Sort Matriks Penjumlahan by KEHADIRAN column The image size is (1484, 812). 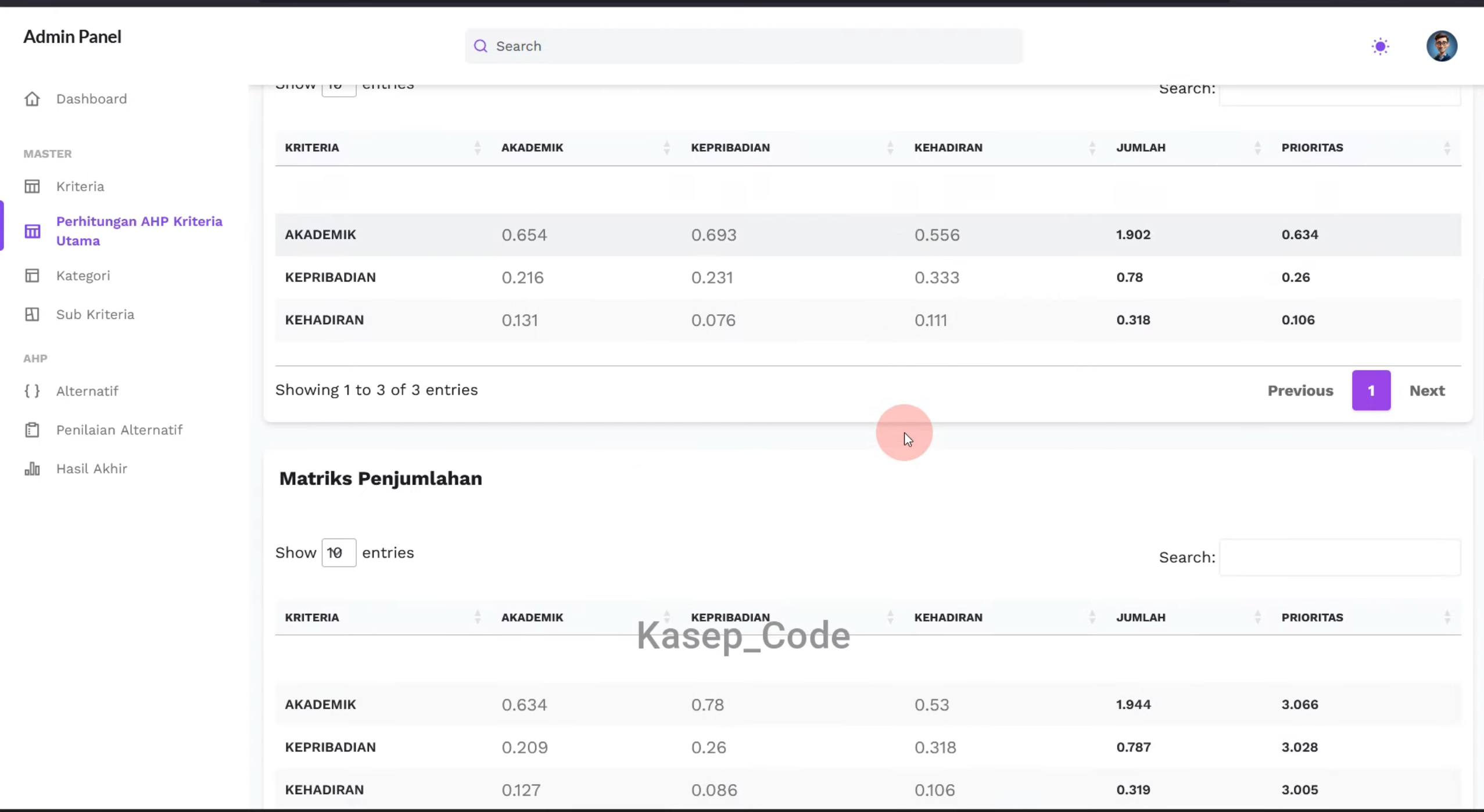click(x=1092, y=617)
